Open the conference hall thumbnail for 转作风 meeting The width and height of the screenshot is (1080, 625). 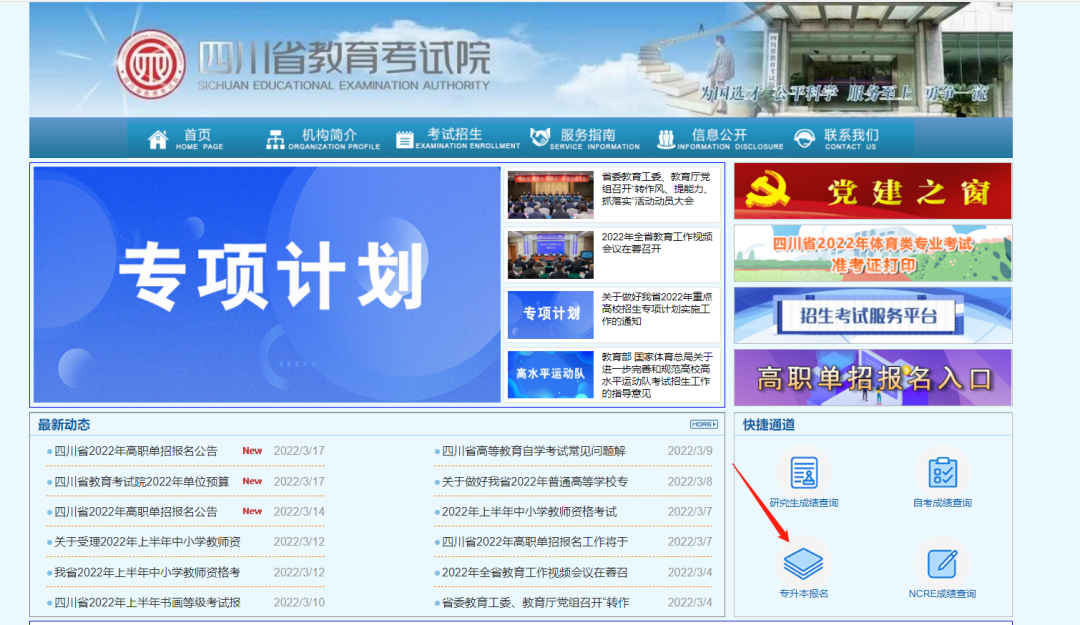tap(550, 195)
